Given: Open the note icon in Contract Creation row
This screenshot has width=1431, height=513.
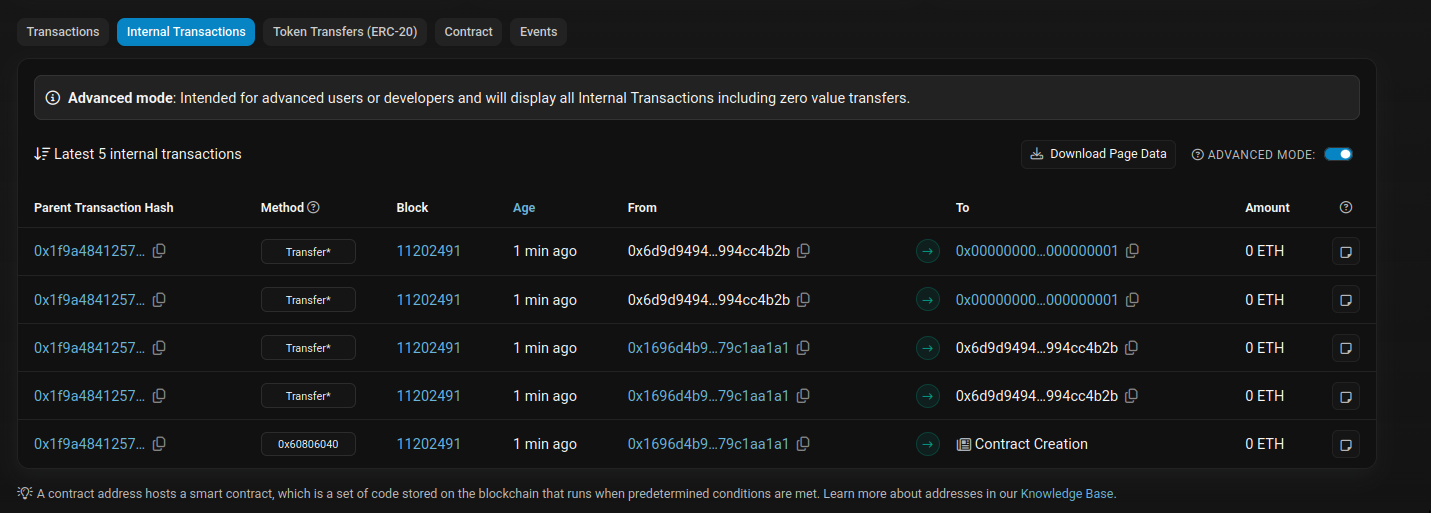Looking at the screenshot, I should coord(1346,444).
